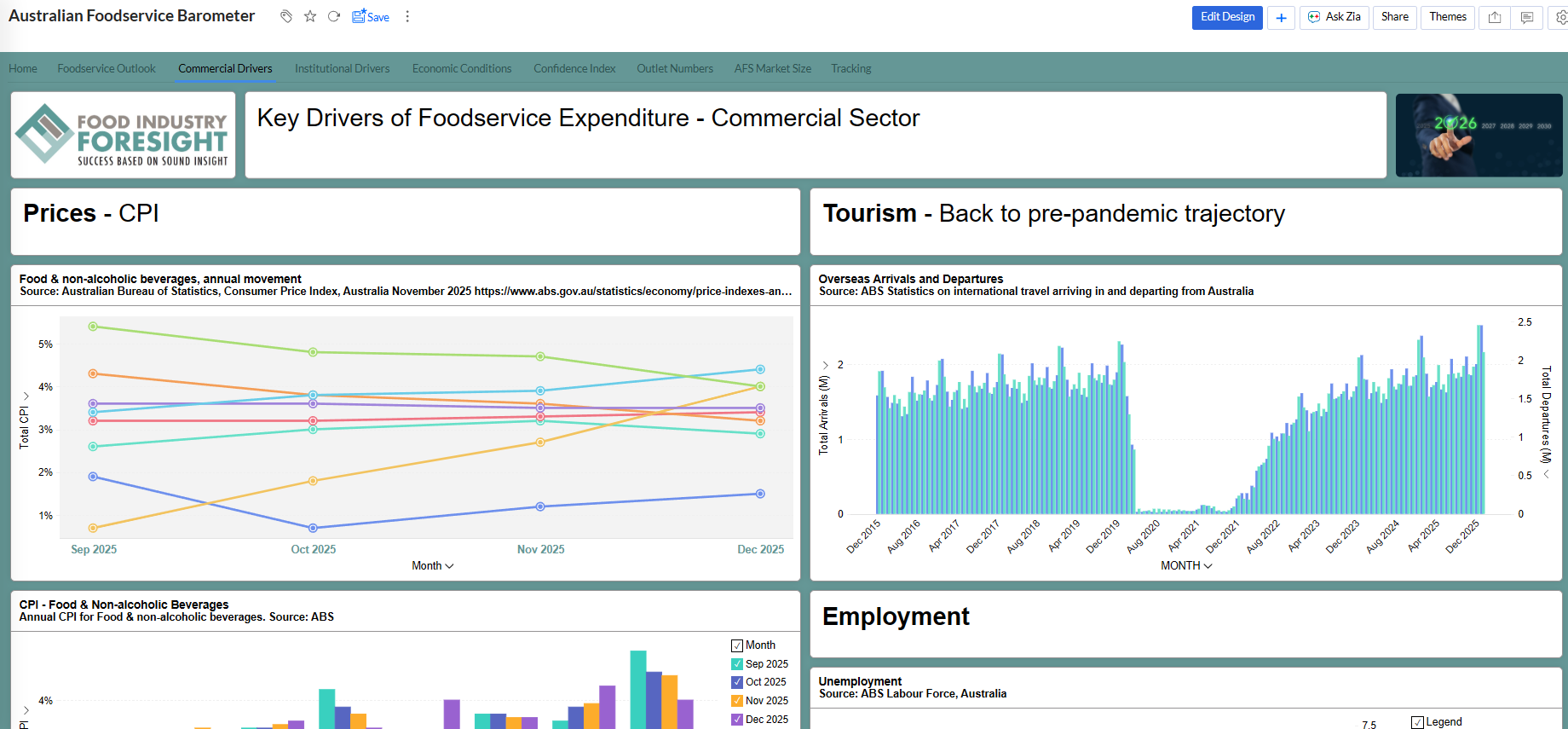
Task: Click the 2026 banner image thumbnail
Action: pyautogui.click(x=1479, y=136)
